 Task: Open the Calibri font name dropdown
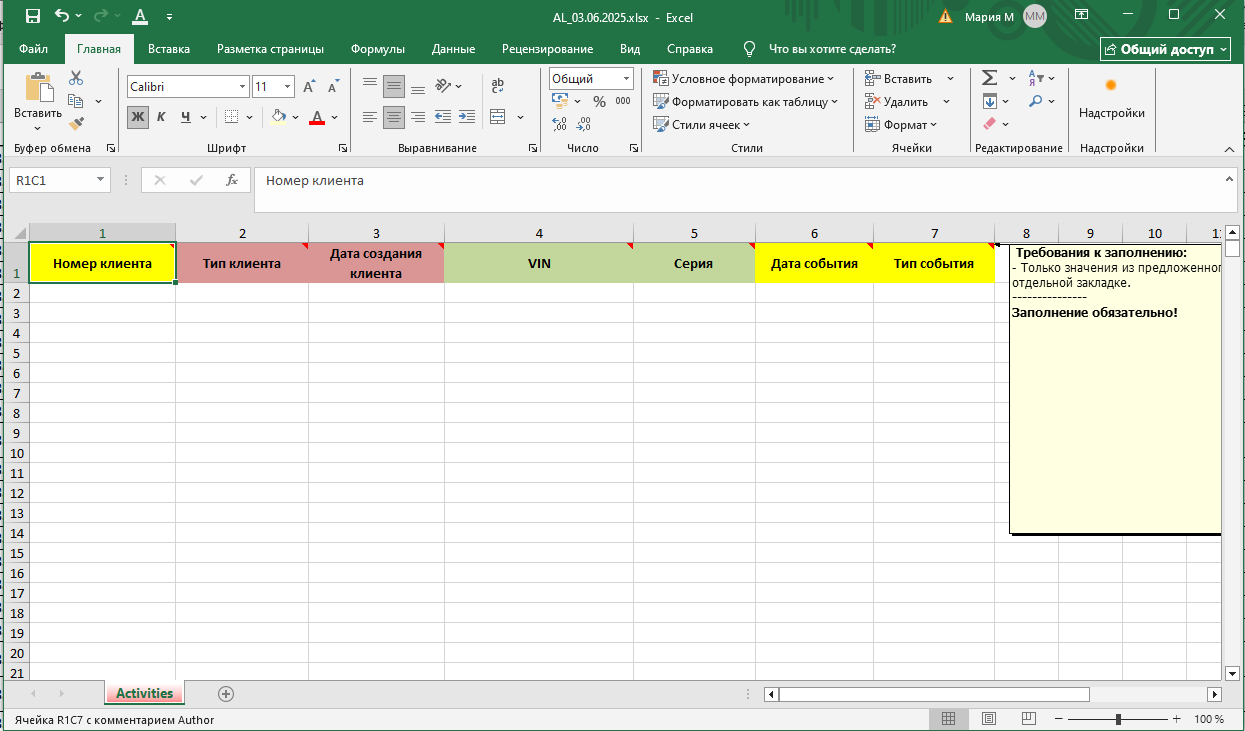click(x=242, y=87)
